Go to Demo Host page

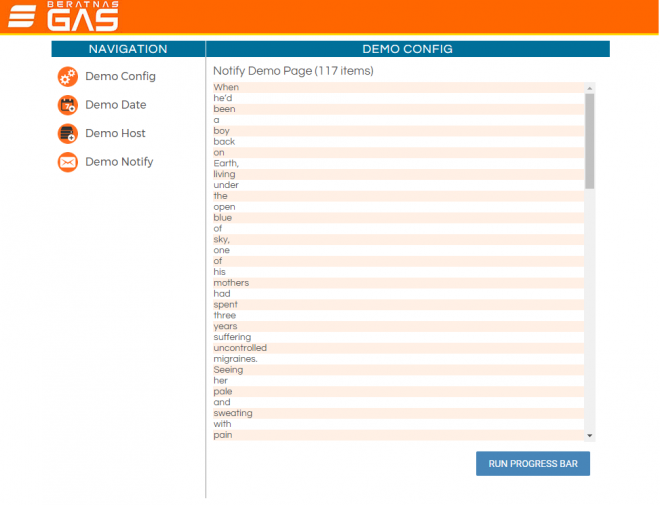(x=115, y=133)
